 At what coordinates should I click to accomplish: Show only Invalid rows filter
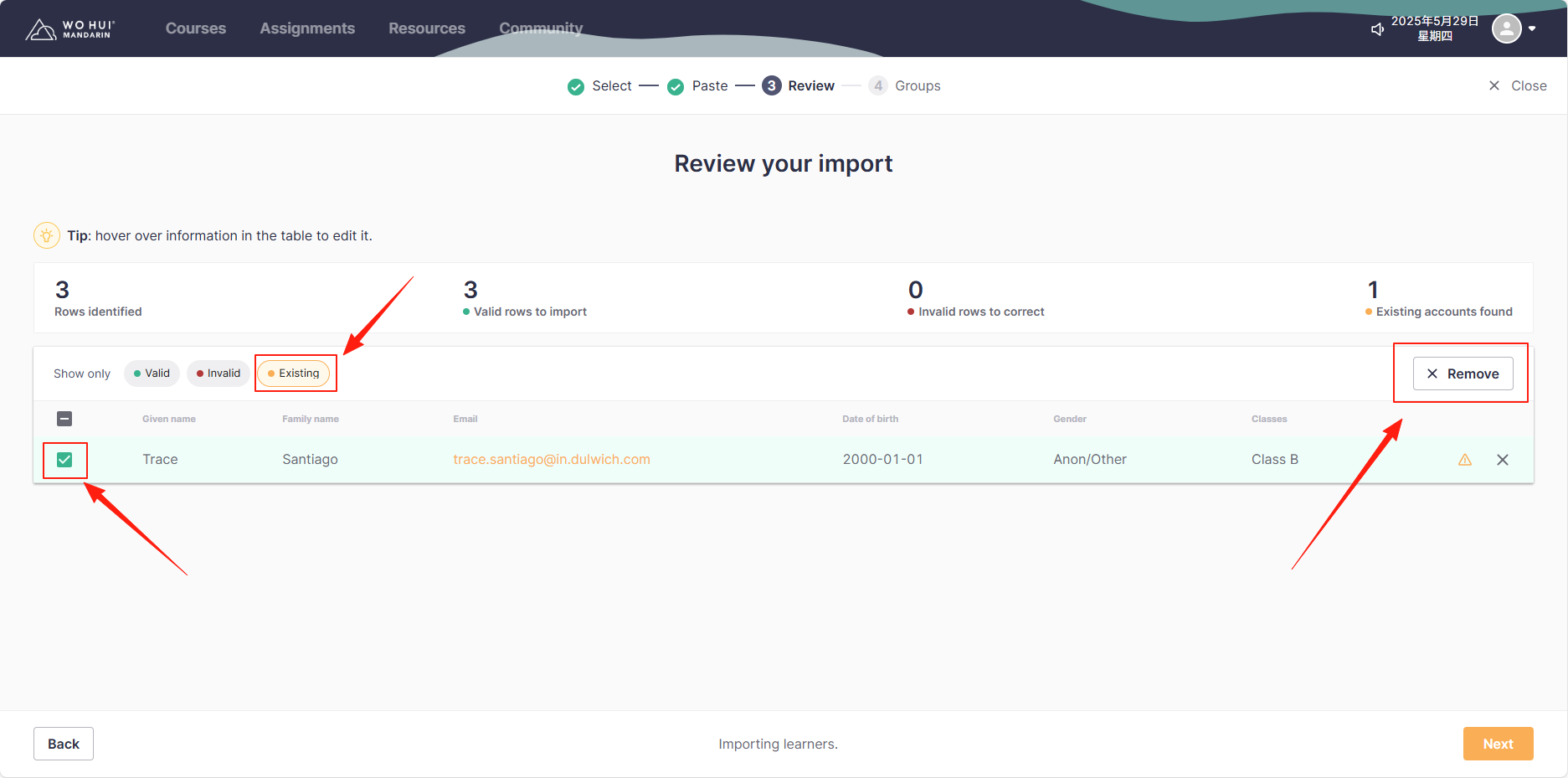(x=218, y=374)
